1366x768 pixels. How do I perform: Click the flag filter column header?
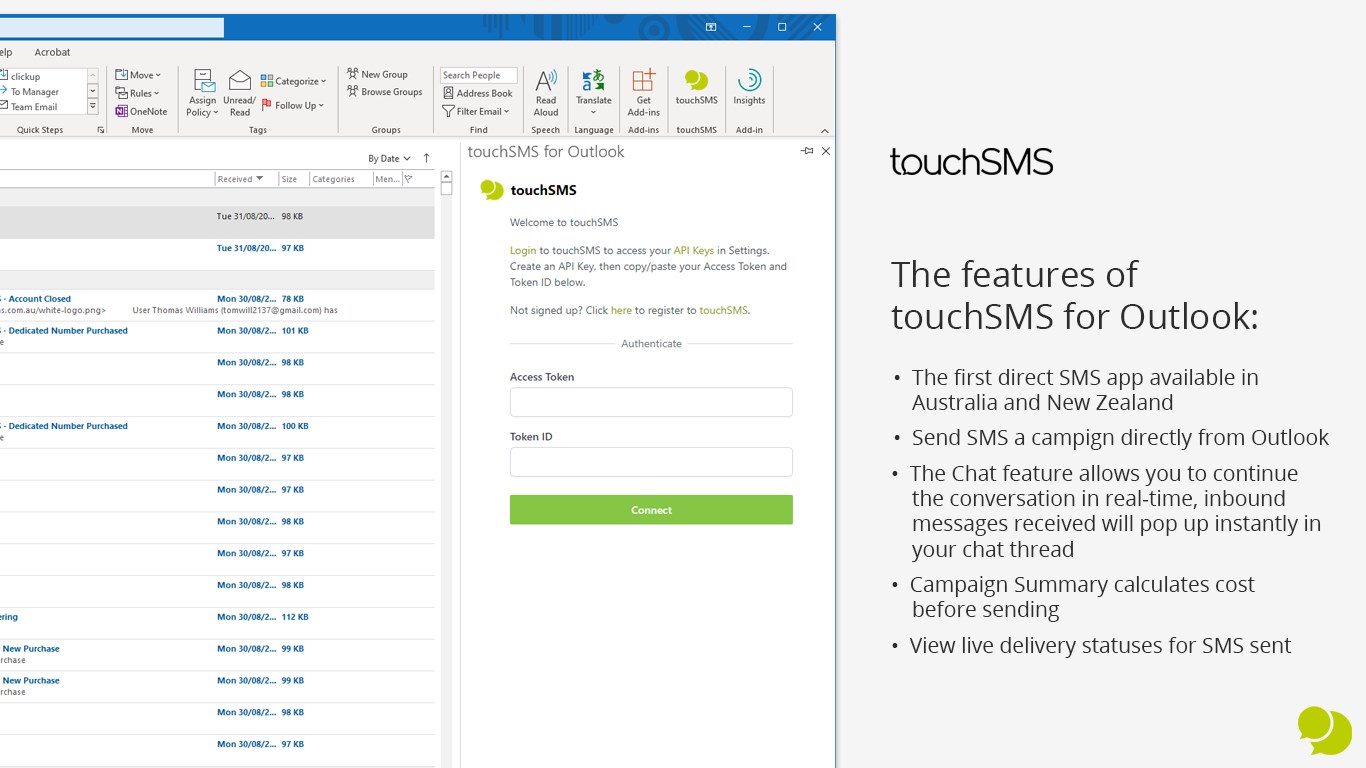point(408,179)
